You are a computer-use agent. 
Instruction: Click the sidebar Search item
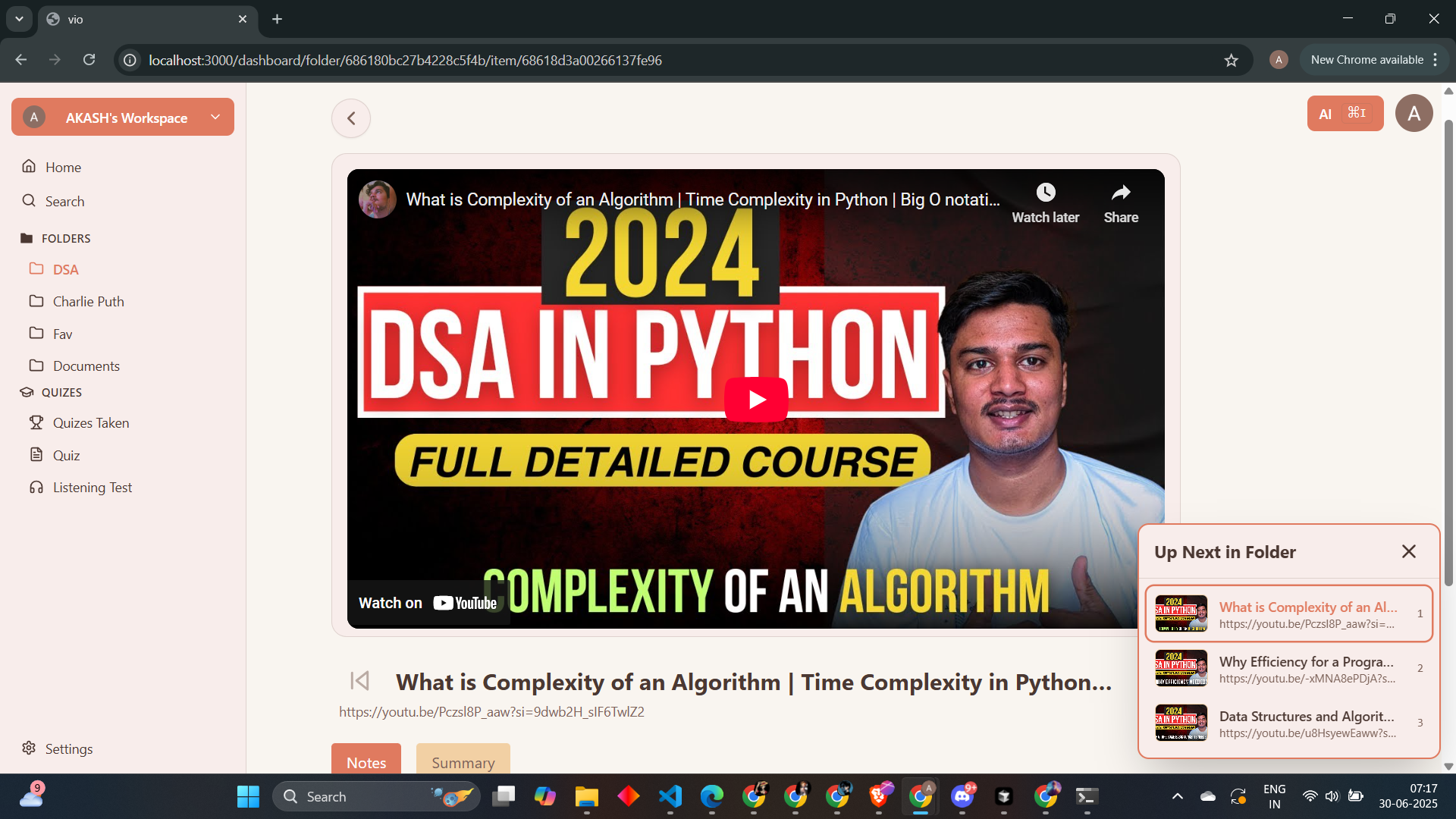64,202
